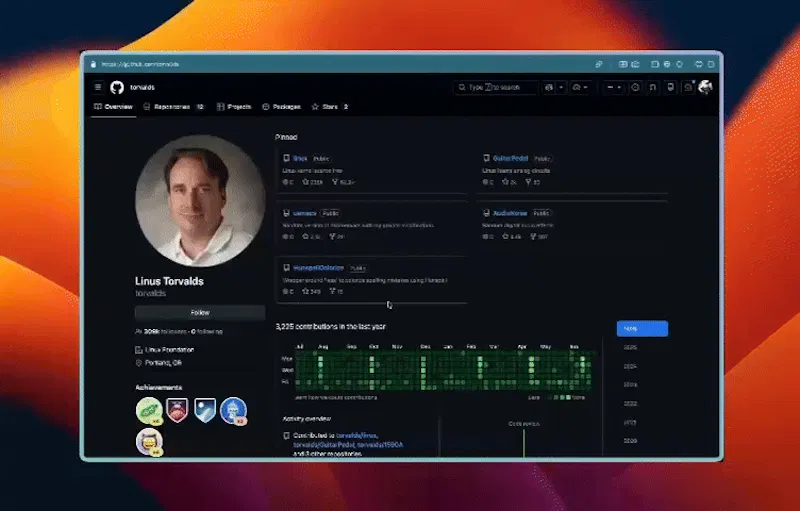Open stargazers count of linux repo
800x511 pixels.
click(x=312, y=182)
